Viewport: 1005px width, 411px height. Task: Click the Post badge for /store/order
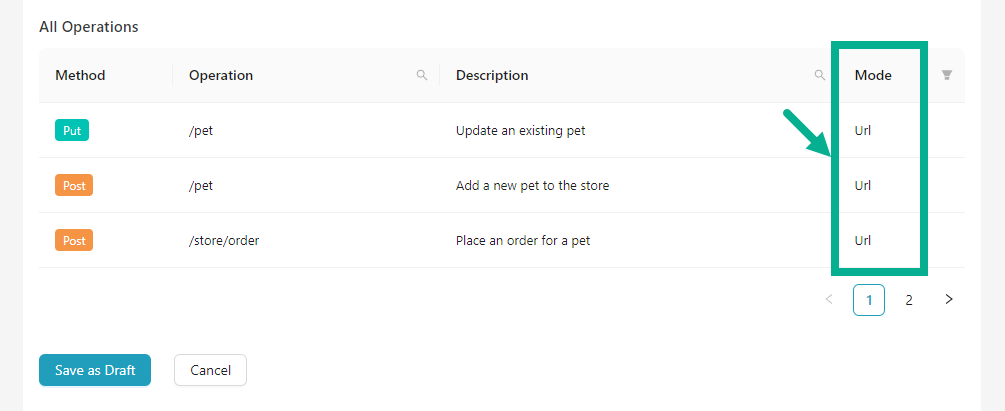(74, 240)
